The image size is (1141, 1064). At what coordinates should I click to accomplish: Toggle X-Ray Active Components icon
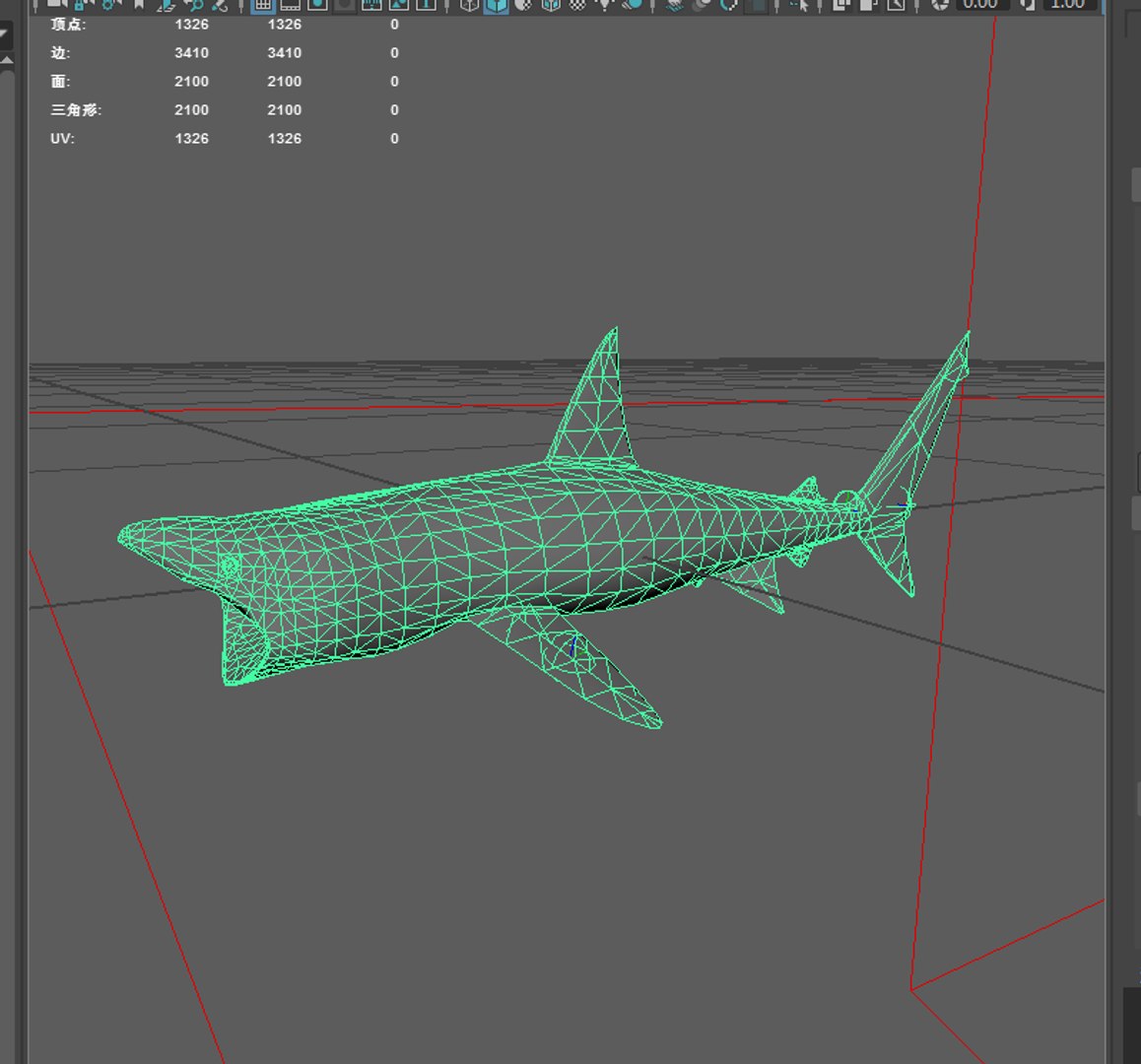coord(868,4)
